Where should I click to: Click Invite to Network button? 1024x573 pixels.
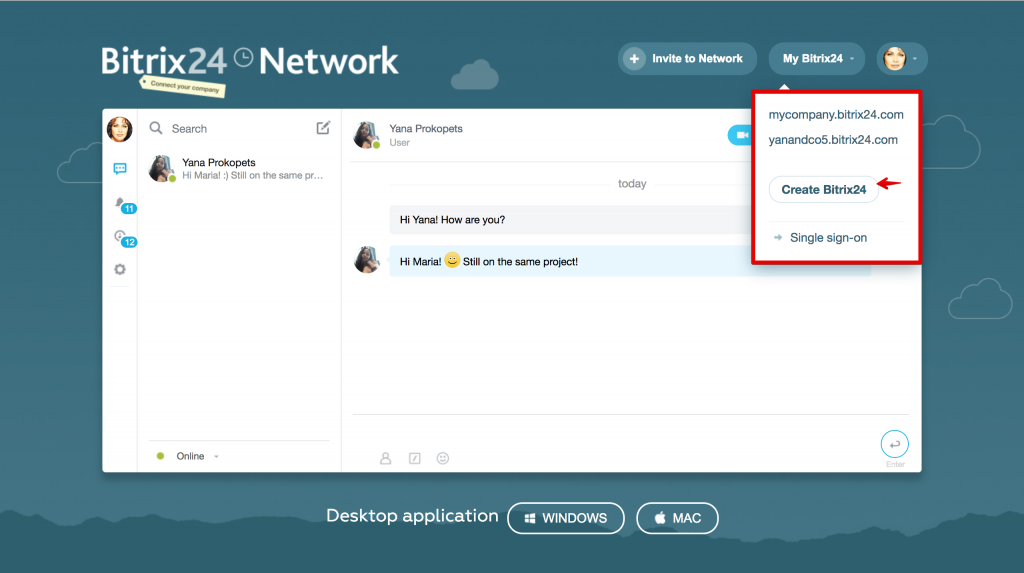tap(687, 59)
